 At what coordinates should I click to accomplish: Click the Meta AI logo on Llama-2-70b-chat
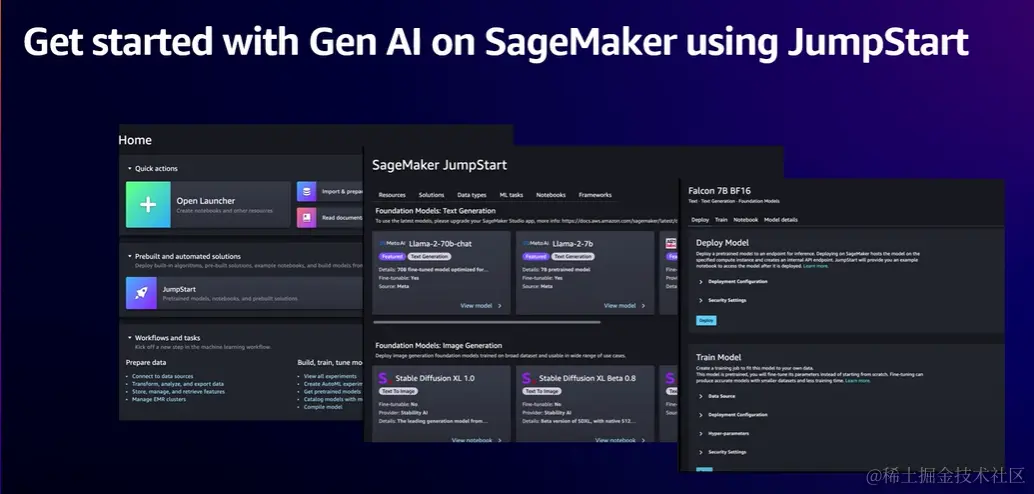click(392, 243)
